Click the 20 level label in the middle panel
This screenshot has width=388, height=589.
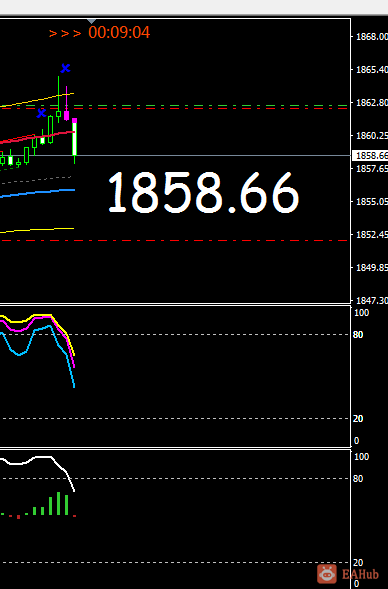click(x=358, y=418)
